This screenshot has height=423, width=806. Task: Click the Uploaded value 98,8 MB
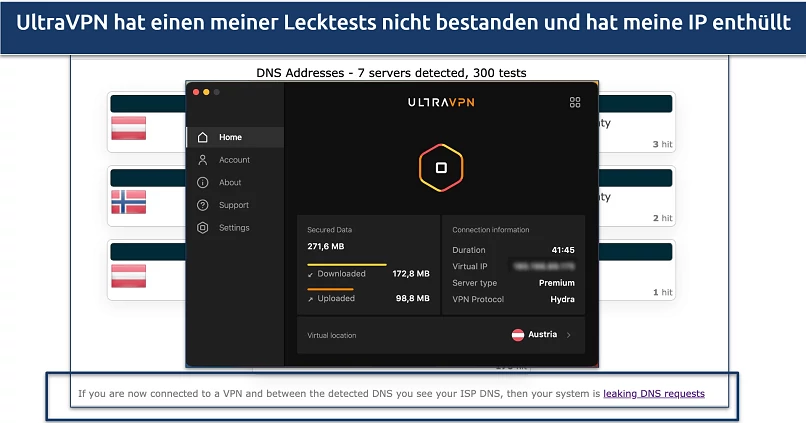pyautogui.click(x=412, y=298)
